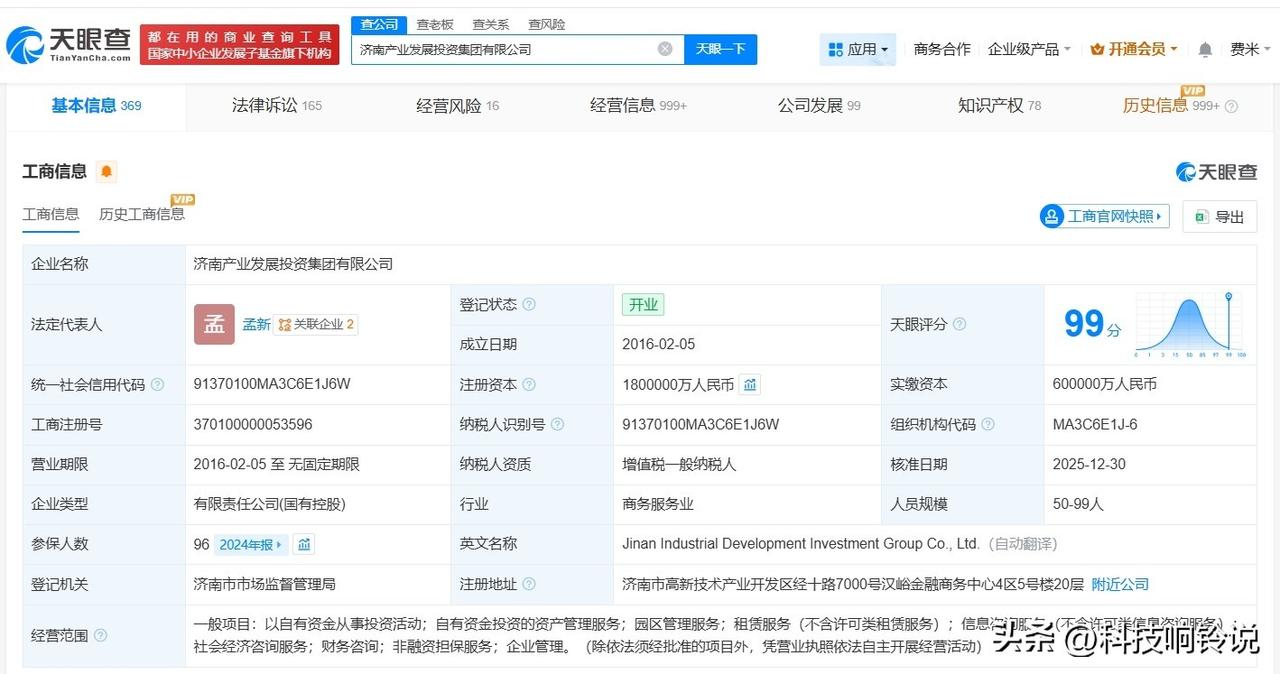Switch to the 法律诉讼 tab
This screenshot has width=1280, height=674.
pos(276,105)
